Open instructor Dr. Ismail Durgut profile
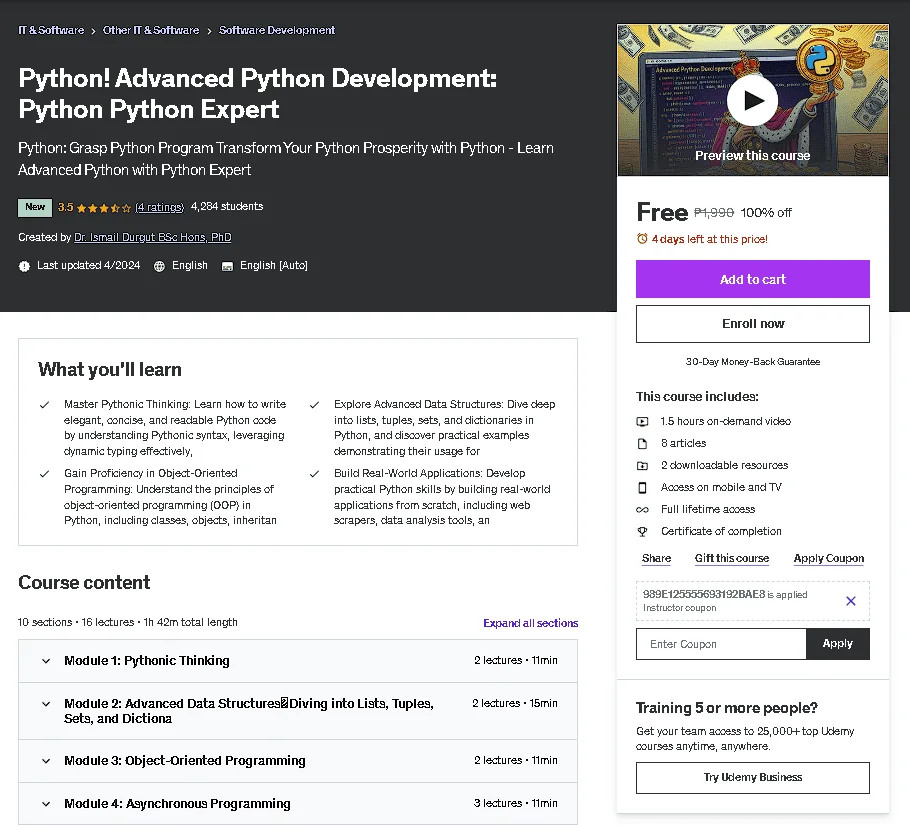Screen dimensions: 910x825 [x=153, y=237]
